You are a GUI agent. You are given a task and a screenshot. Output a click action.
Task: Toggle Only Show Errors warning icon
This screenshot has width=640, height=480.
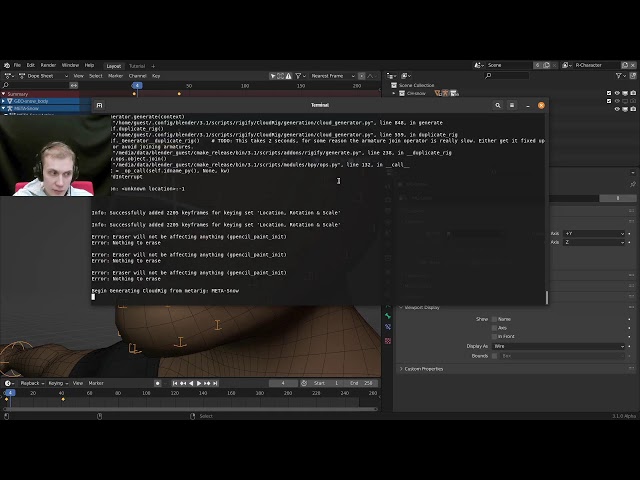289,76
